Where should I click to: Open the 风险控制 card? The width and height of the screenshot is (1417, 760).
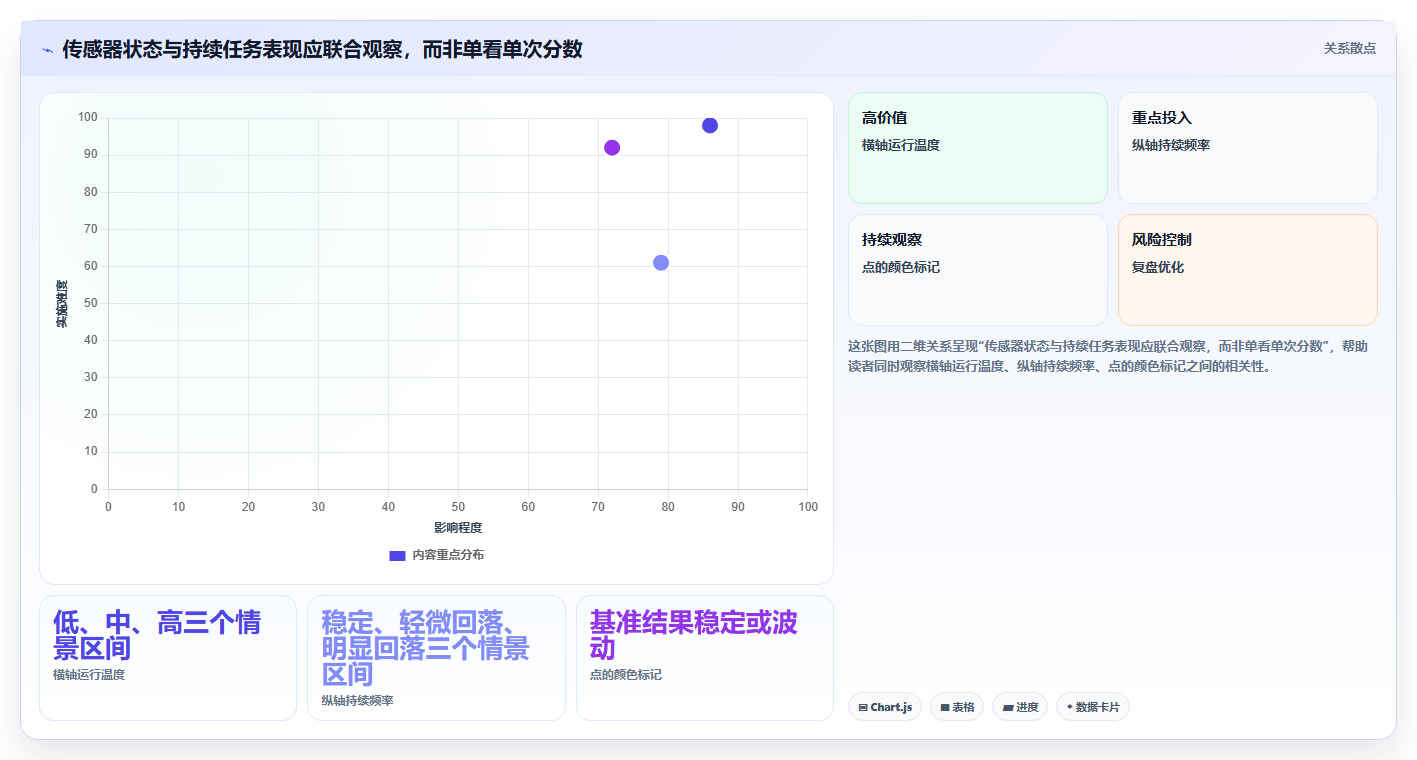1248,270
